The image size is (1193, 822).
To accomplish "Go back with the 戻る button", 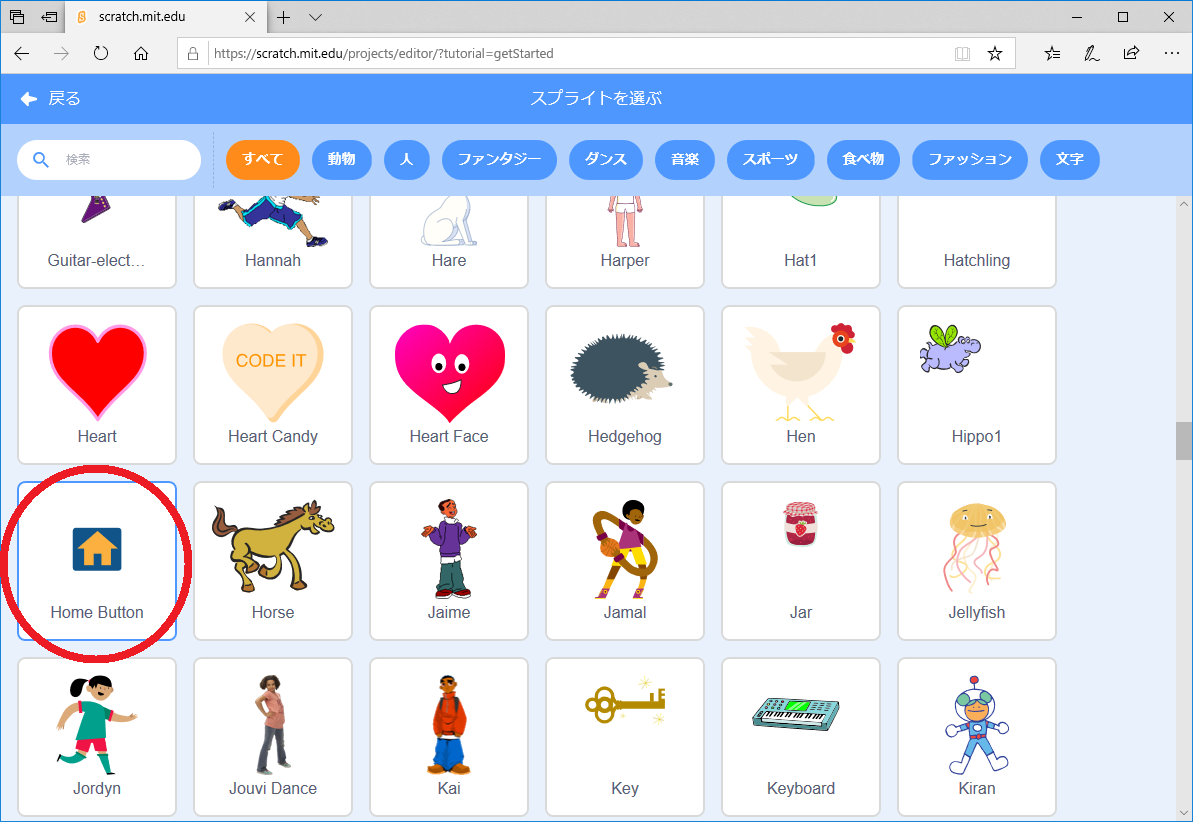I will (x=50, y=98).
